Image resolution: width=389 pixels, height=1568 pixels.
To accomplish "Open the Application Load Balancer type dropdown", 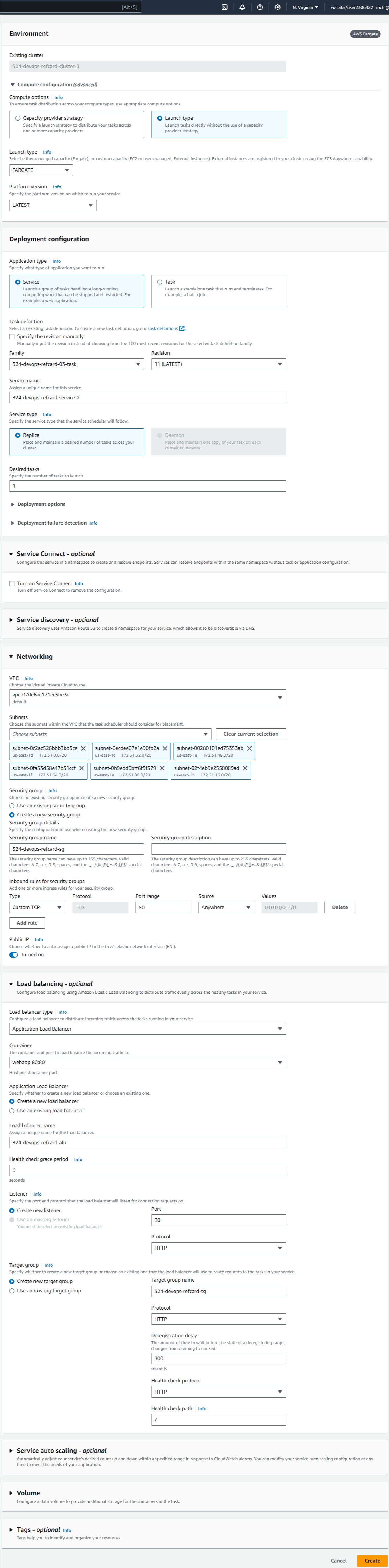I will tap(147, 1029).
